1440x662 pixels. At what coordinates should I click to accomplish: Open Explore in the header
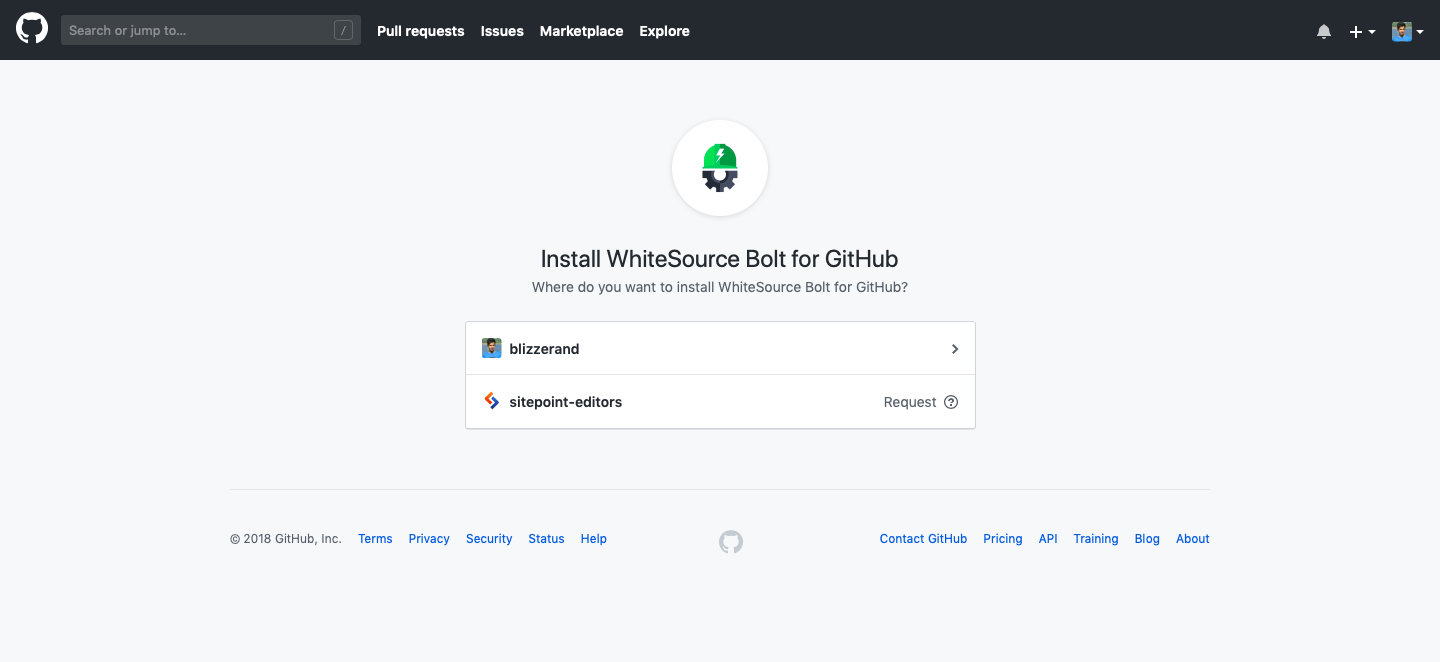[x=664, y=31]
